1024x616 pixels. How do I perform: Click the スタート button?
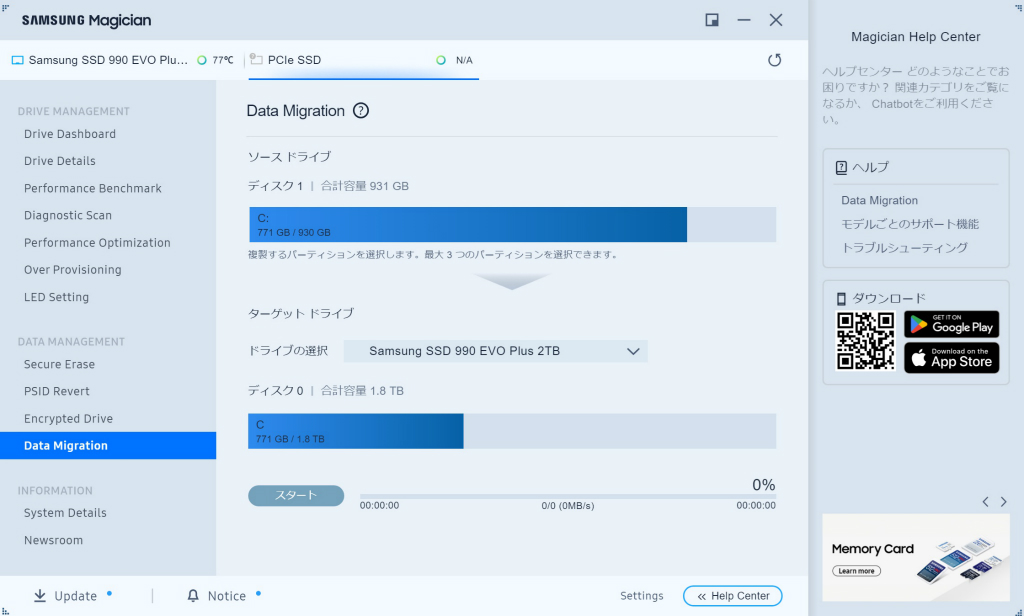[296, 496]
